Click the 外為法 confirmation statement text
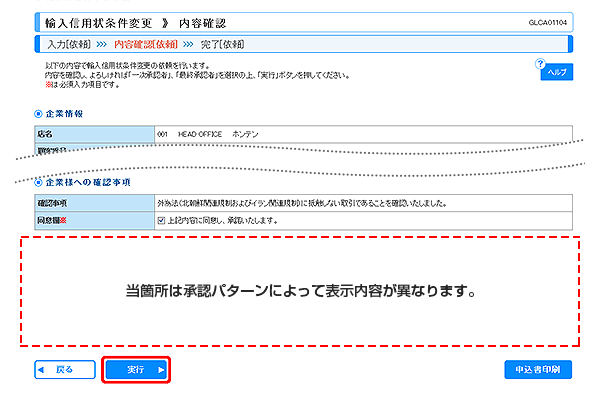The height and width of the screenshot is (393, 600). point(302,203)
